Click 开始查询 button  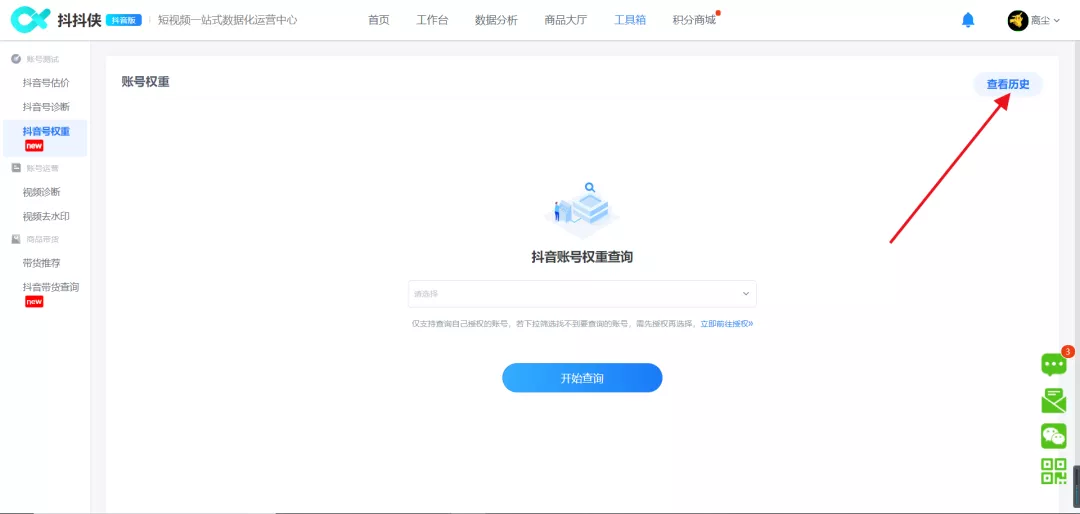point(582,378)
